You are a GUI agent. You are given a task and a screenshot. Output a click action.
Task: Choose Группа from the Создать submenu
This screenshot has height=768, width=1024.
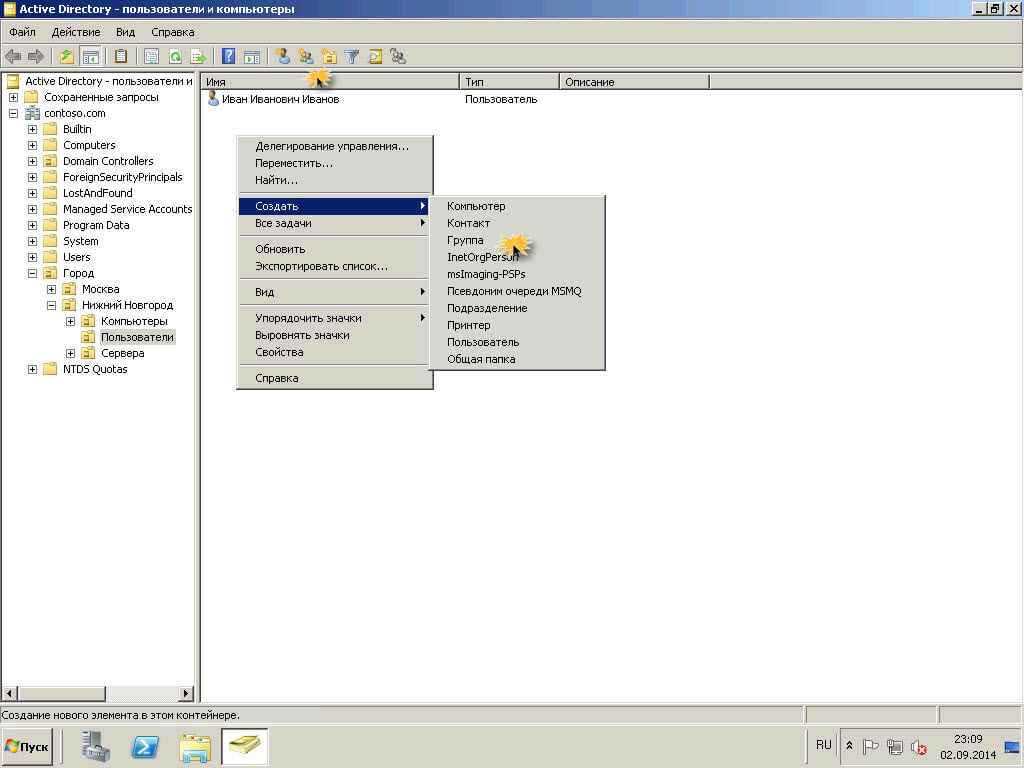click(x=465, y=240)
